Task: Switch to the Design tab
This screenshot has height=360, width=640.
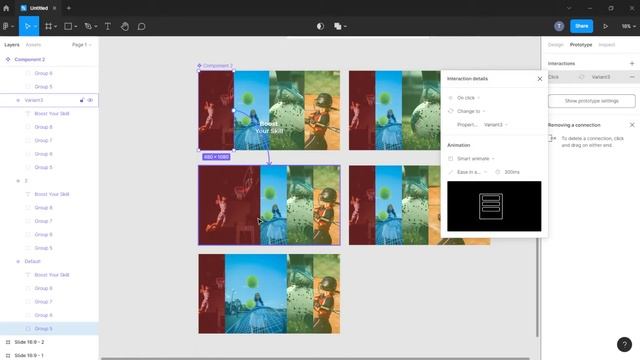Action: [555, 44]
